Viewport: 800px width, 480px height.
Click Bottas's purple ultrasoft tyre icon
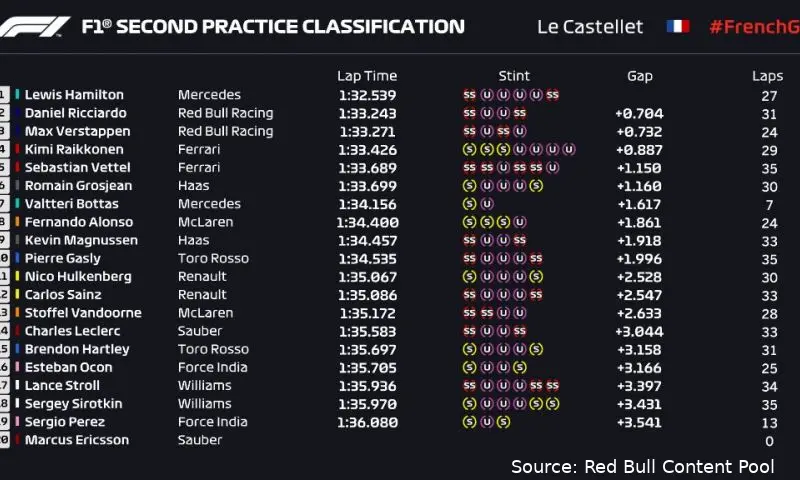click(487, 204)
